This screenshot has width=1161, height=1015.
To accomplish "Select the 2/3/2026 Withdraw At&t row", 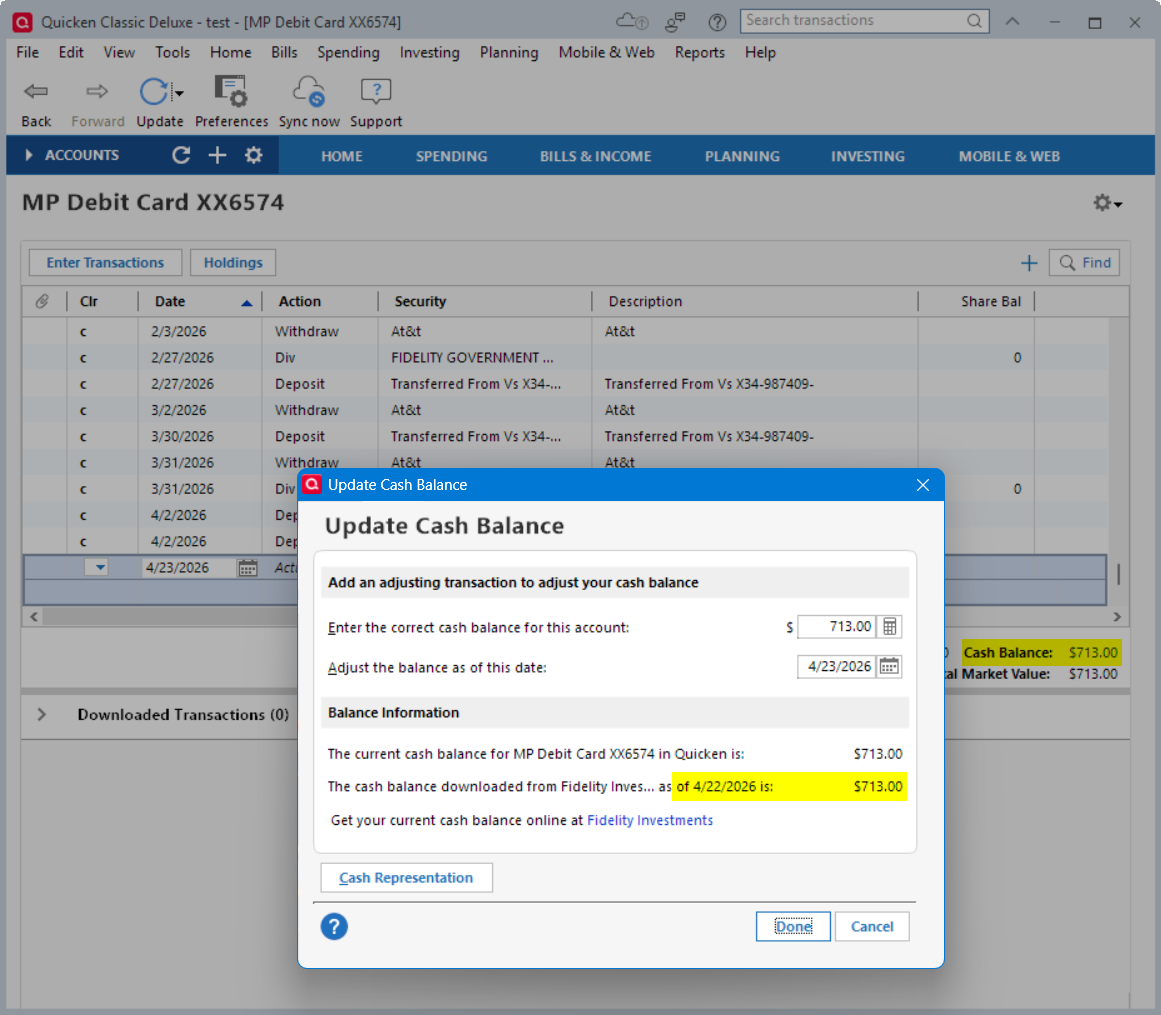I will [x=565, y=331].
